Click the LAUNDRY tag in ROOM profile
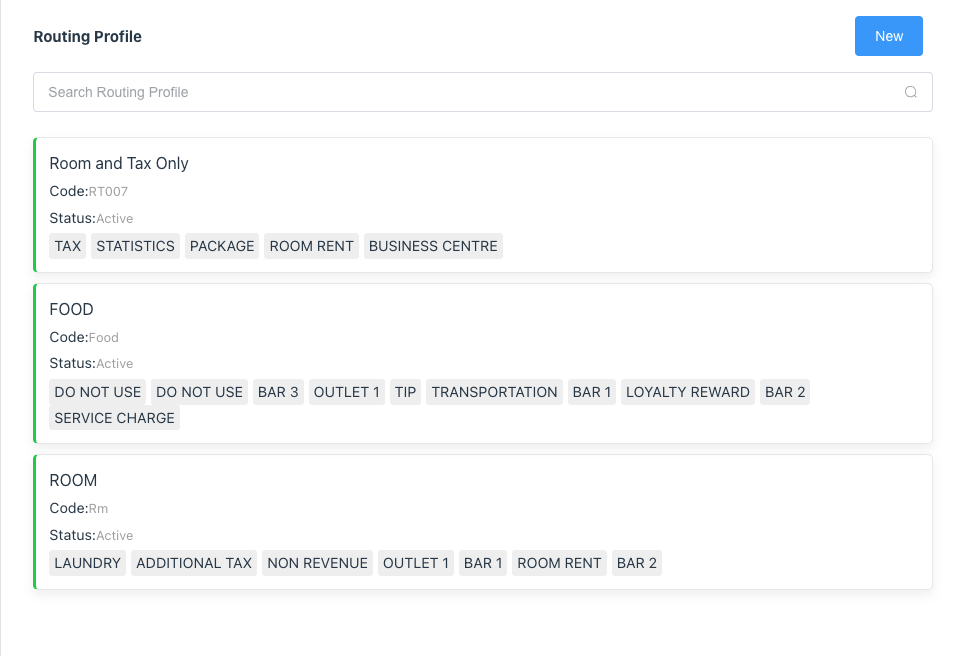This screenshot has width=956, height=656. [x=87, y=563]
